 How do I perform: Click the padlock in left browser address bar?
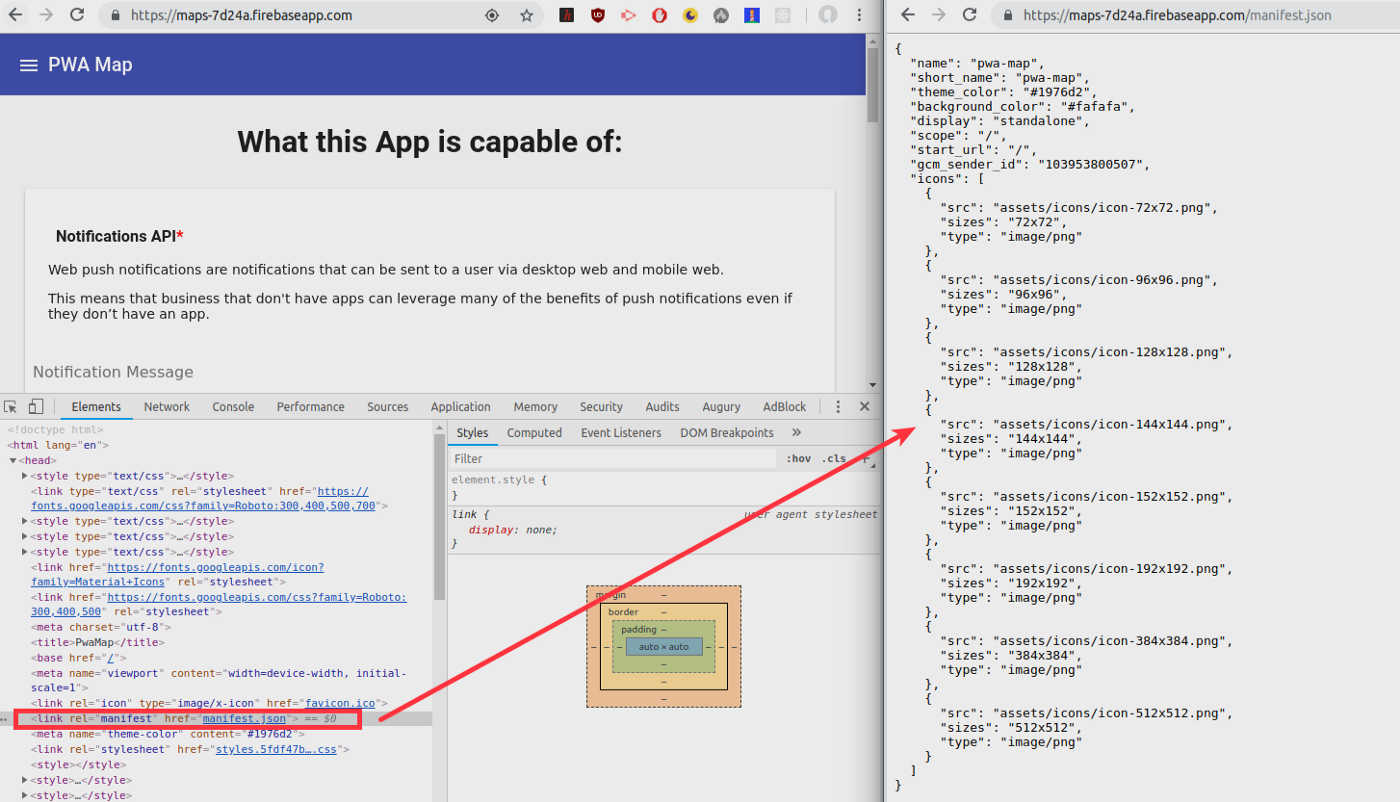pyautogui.click(x=115, y=16)
